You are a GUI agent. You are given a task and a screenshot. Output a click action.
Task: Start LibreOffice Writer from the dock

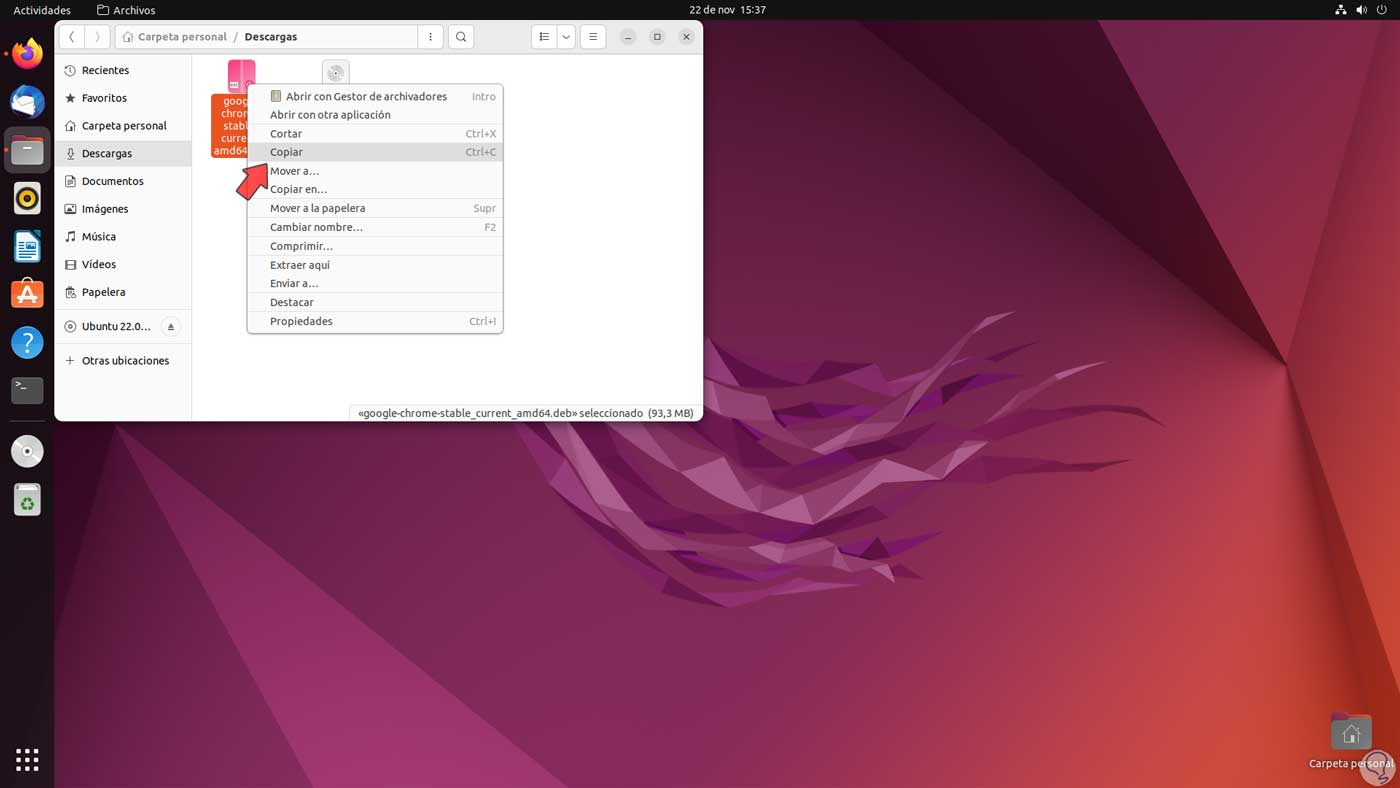pyautogui.click(x=26, y=245)
